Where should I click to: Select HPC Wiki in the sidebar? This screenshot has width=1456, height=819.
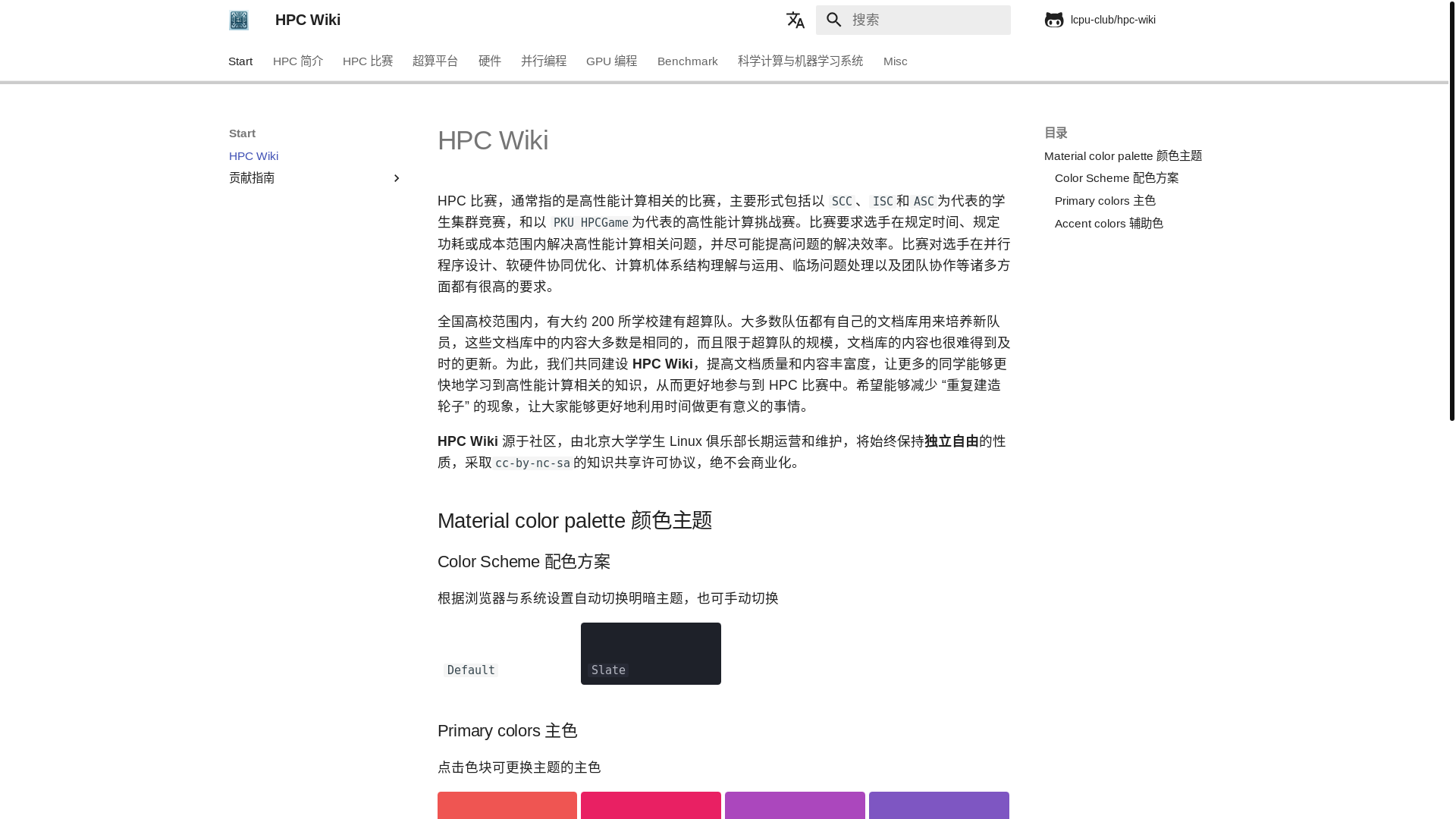click(x=254, y=156)
